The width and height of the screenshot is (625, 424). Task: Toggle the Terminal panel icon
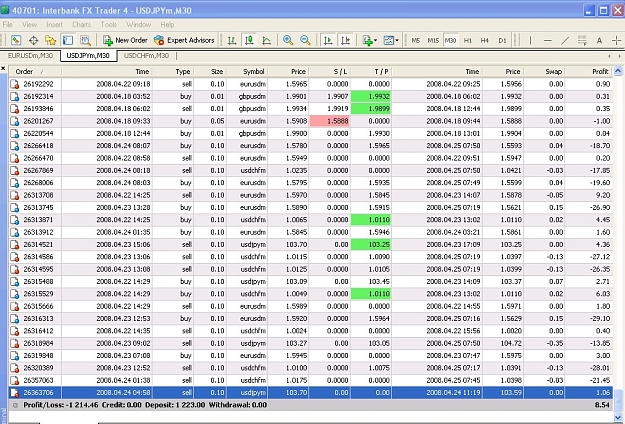(68, 40)
